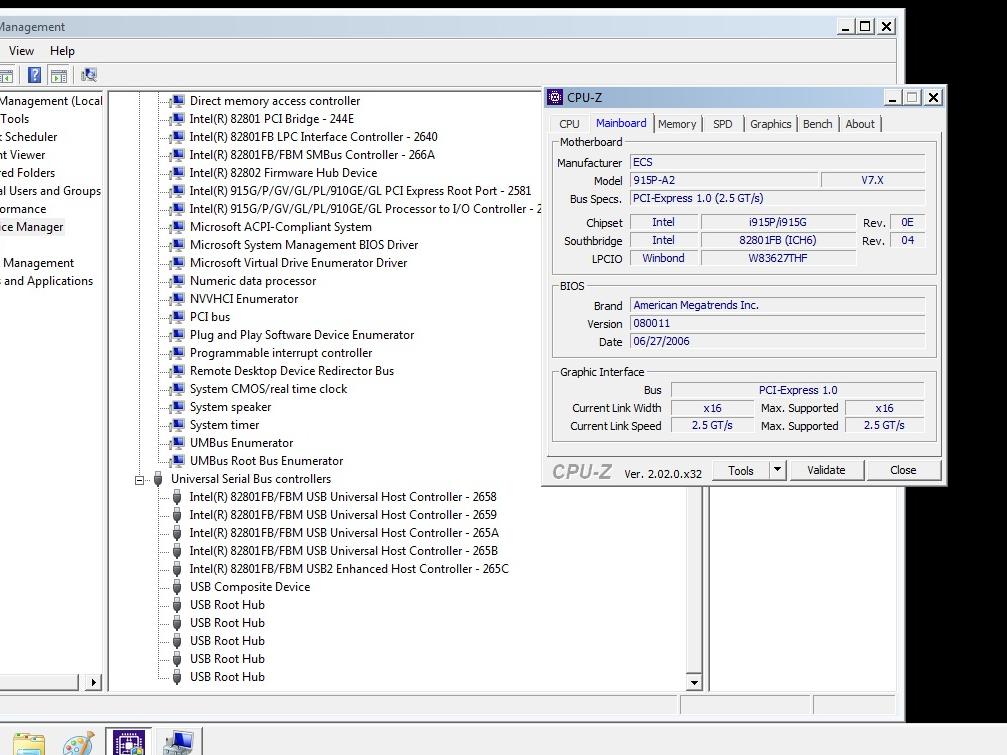Click the Close button in CPU-Z
The image size is (1007, 755).
(x=903, y=470)
